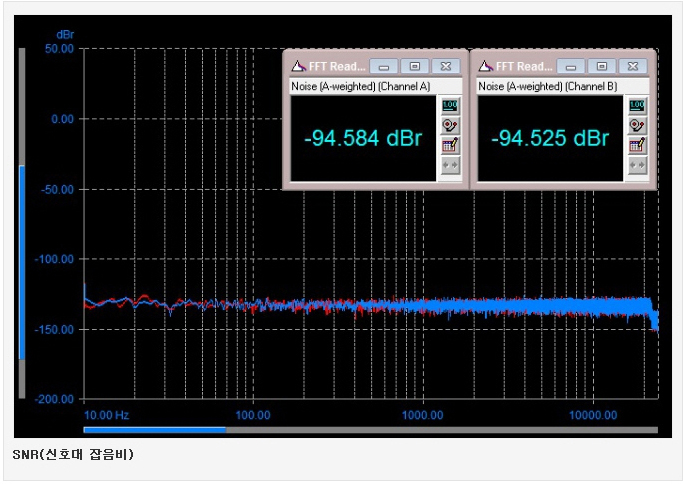This screenshot has height=484, width=683.
Task: Close the Channel B FFT Read window
Action: 632,66
